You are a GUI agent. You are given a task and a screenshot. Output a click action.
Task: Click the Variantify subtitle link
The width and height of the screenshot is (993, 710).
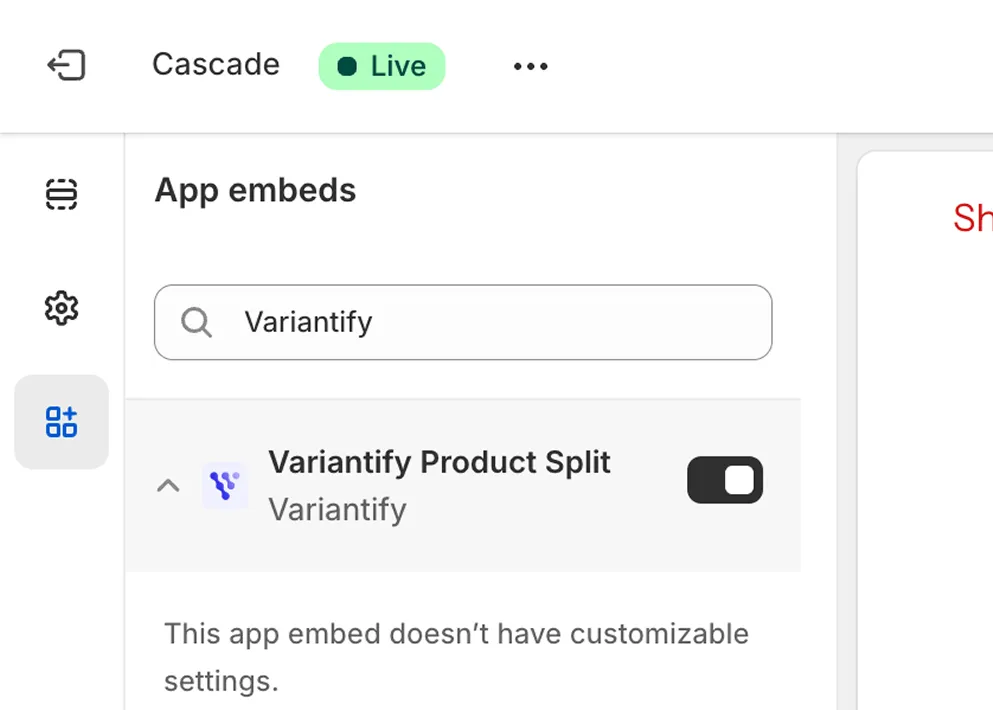point(337,509)
